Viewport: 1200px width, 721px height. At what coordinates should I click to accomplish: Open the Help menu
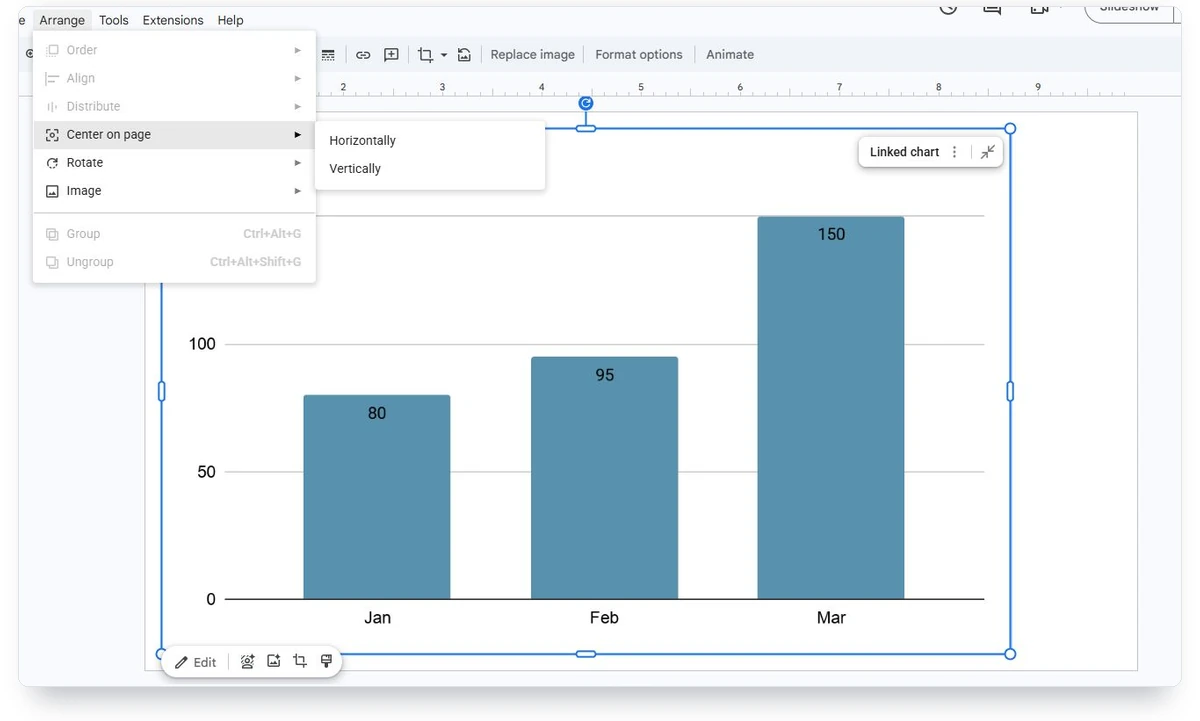(x=230, y=20)
